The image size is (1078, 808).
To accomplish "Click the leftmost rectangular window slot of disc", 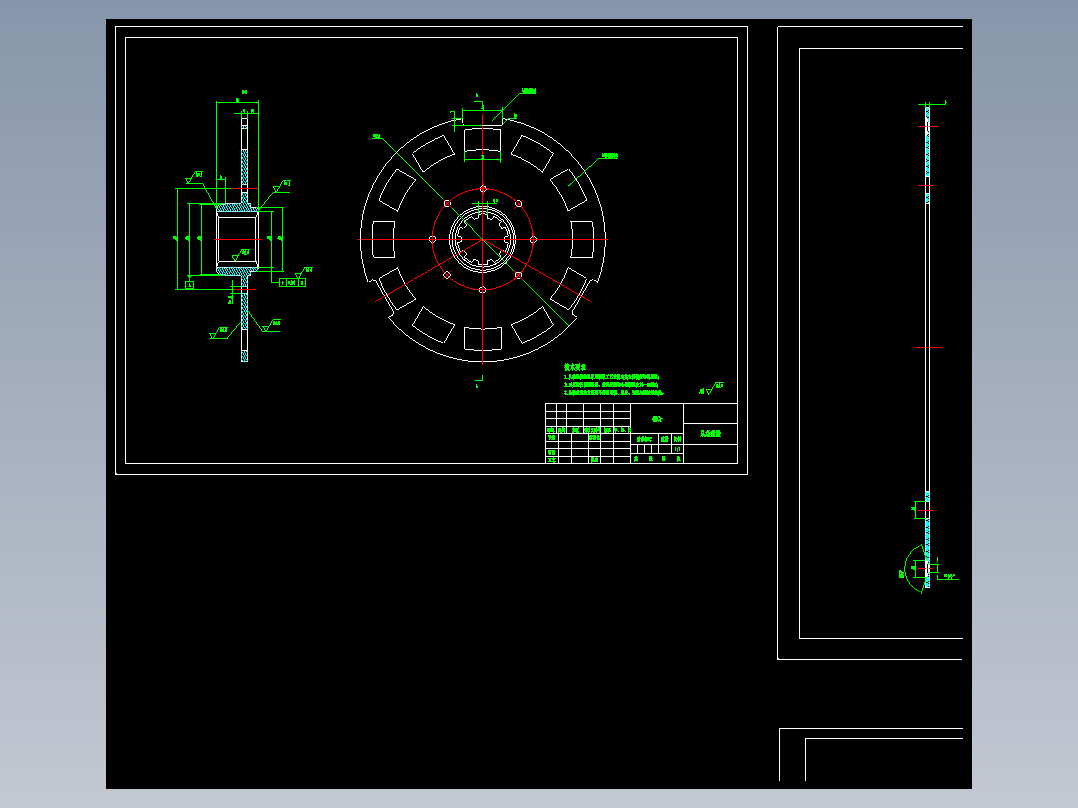I will pos(384,239).
